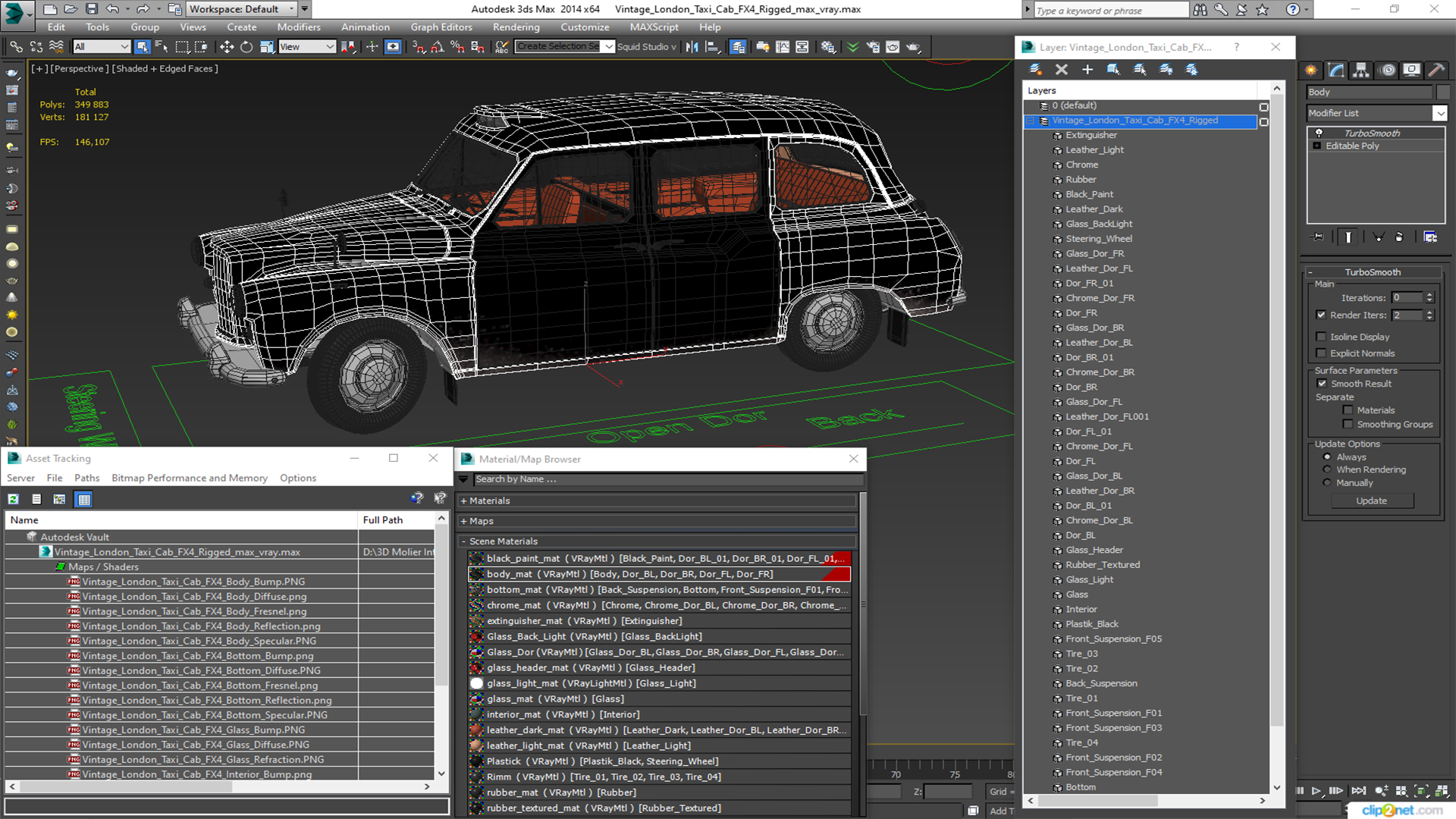The width and height of the screenshot is (1456, 819).
Task: Open the Display command panel tab
Action: tap(1411, 70)
